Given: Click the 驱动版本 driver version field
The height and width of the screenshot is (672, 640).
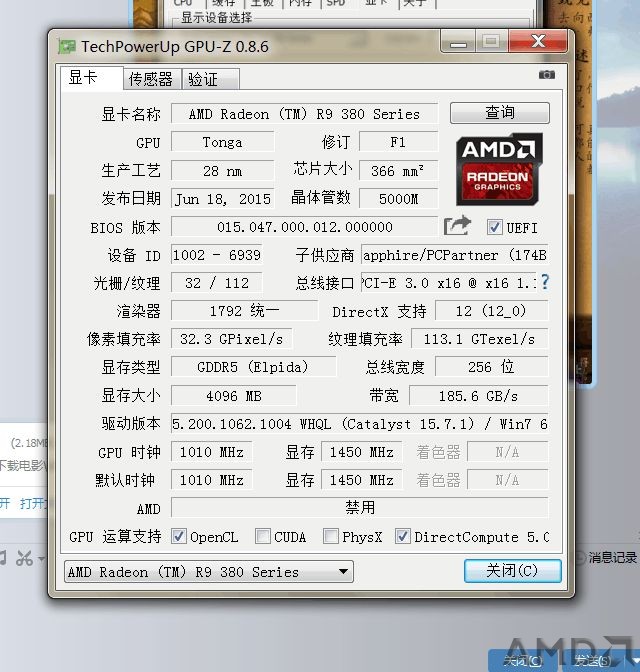Looking at the screenshot, I should click(x=359, y=424).
